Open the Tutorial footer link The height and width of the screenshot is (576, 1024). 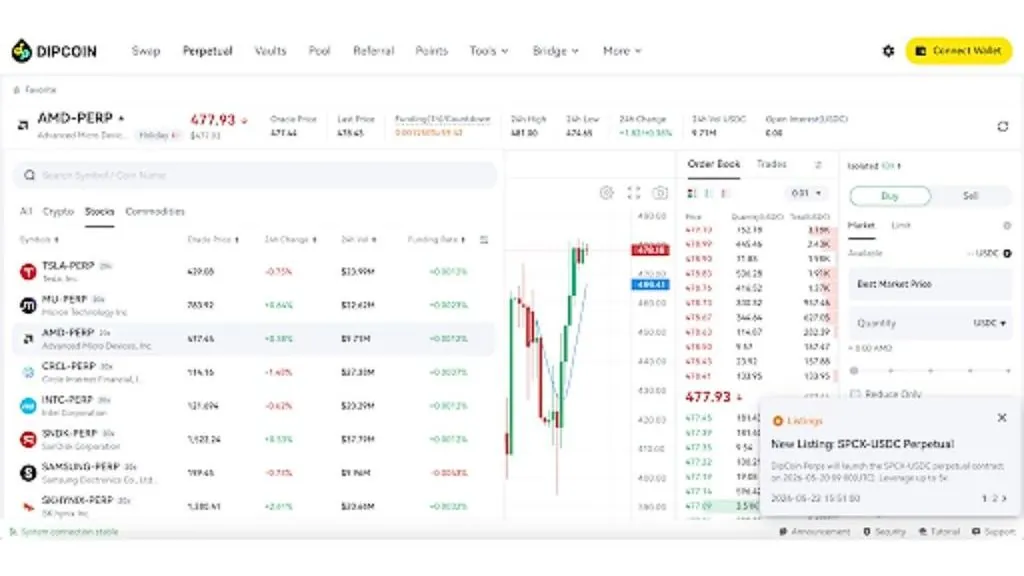[939, 532]
